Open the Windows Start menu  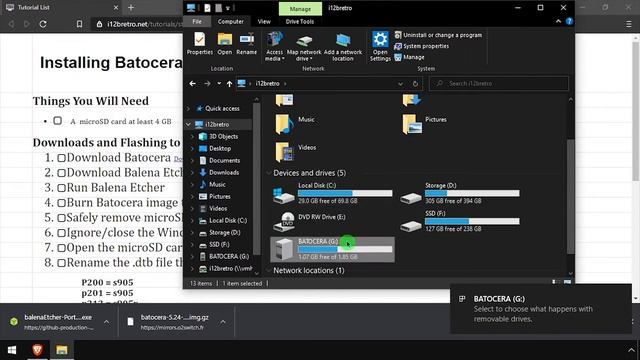[12, 350]
